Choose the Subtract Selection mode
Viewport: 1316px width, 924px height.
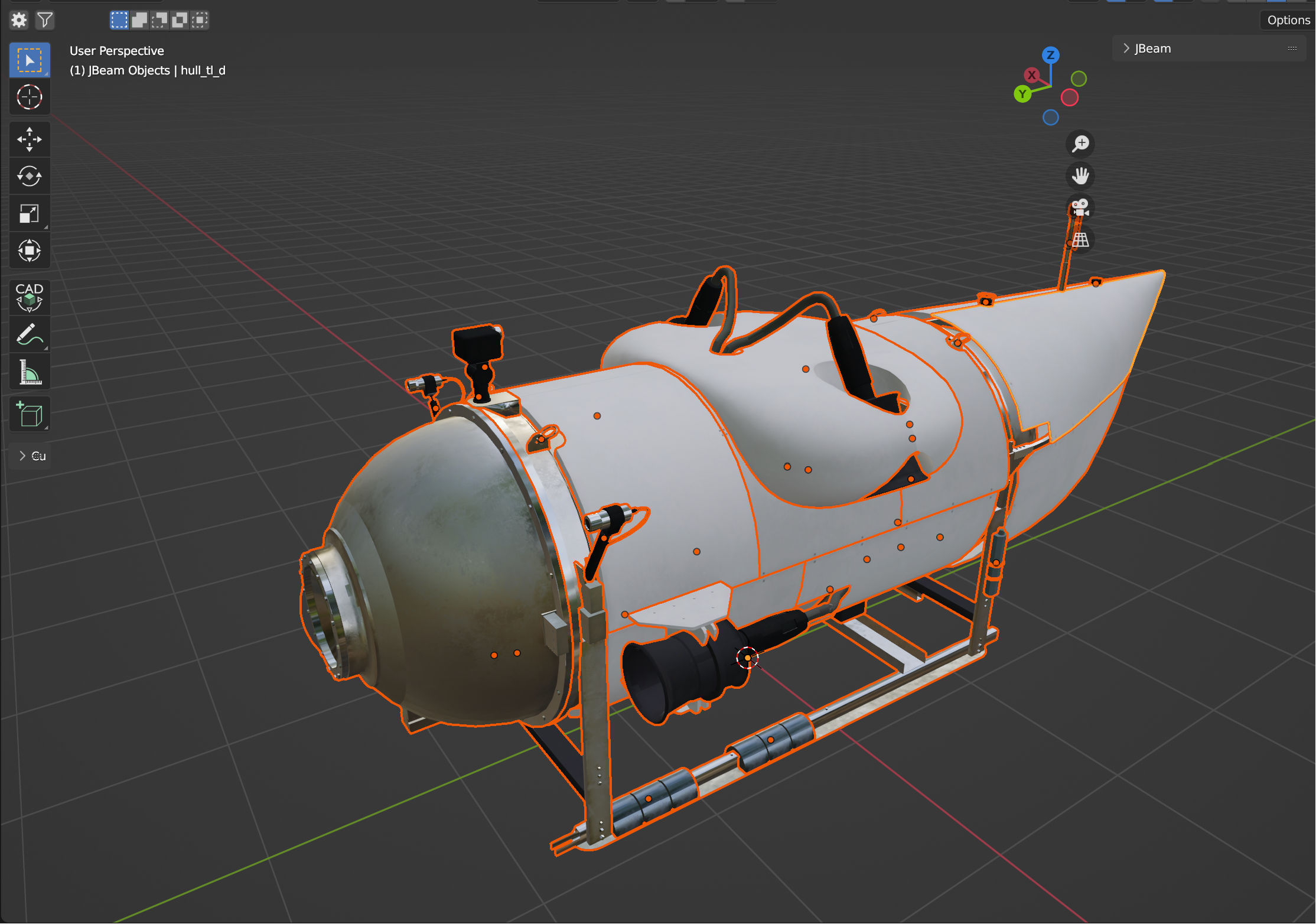click(x=159, y=20)
